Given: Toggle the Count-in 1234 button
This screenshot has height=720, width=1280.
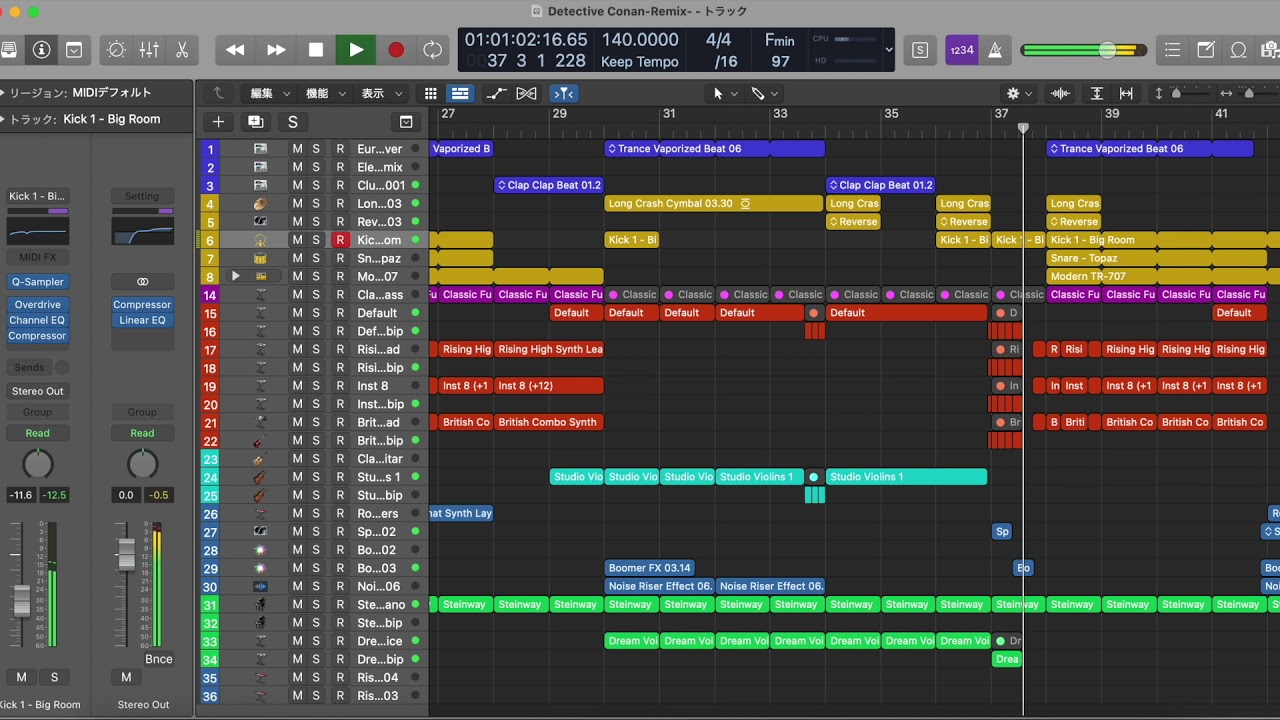Looking at the screenshot, I should click(x=961, y=50).
